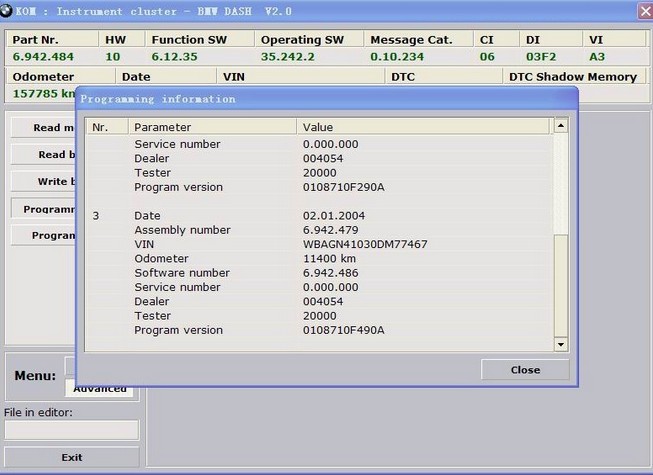Click the Close button in Programming information dialog

click(525, 370)
